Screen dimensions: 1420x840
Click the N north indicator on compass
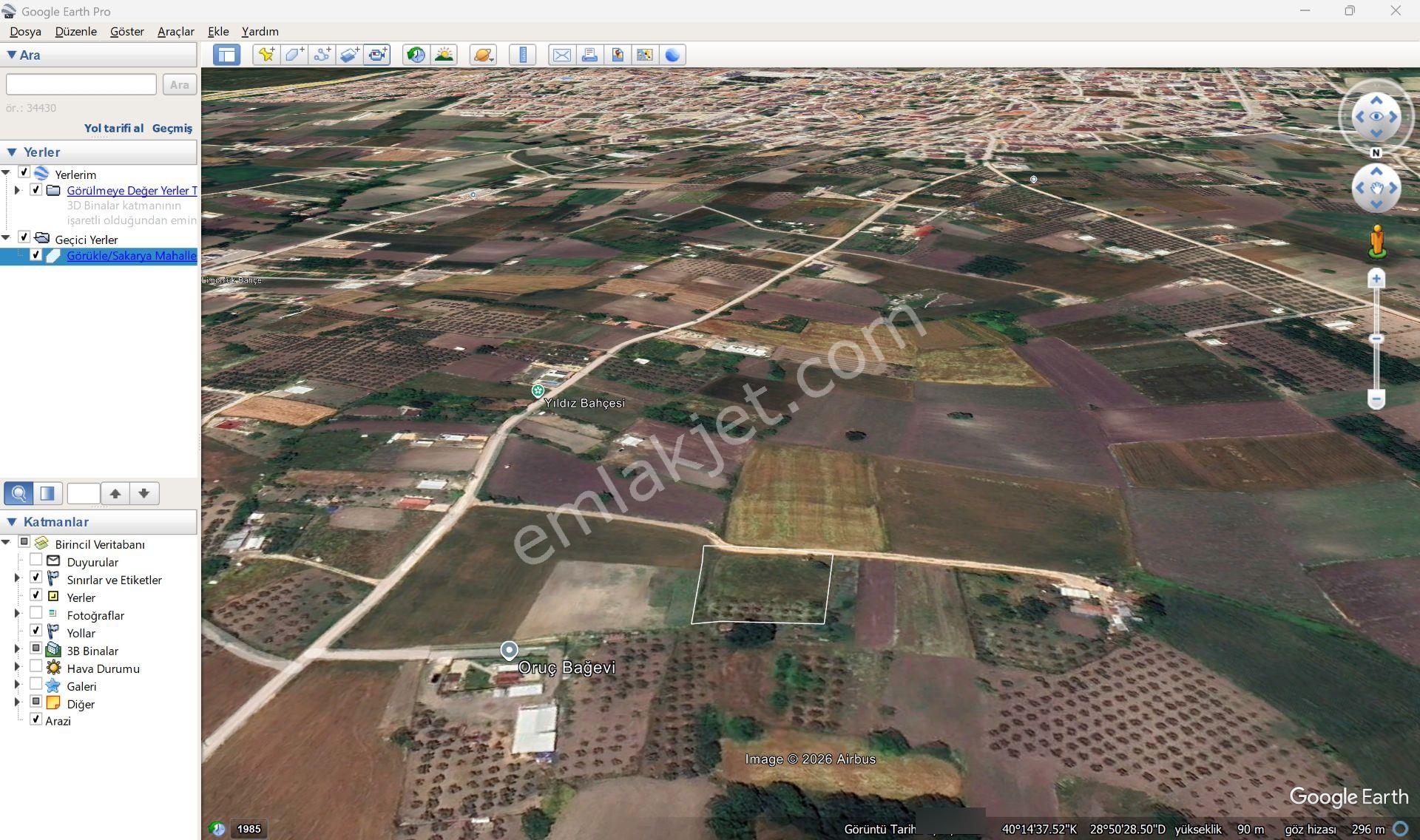click(1376, 153)
